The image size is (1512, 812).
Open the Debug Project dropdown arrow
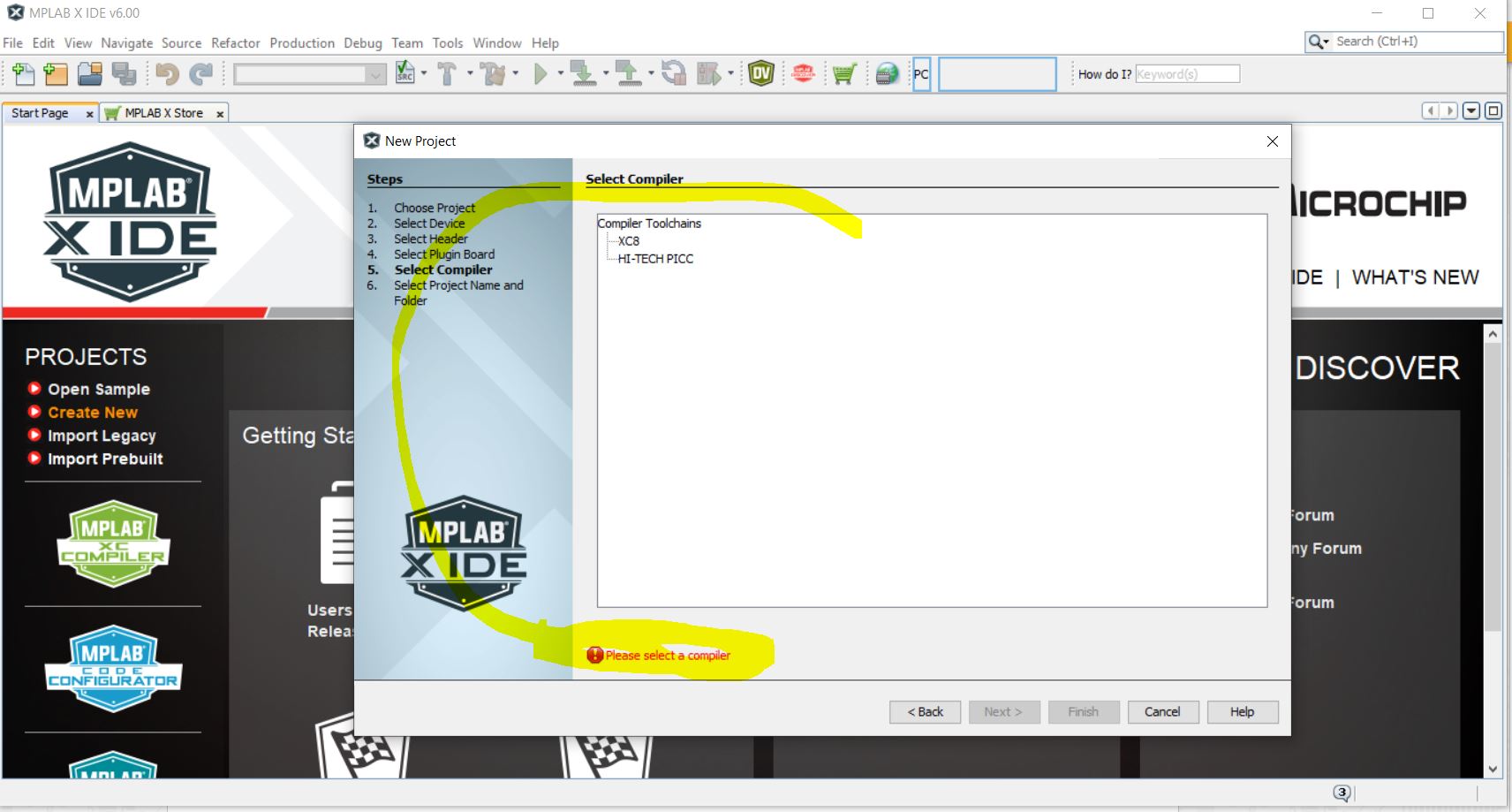[x=730, y=73]
